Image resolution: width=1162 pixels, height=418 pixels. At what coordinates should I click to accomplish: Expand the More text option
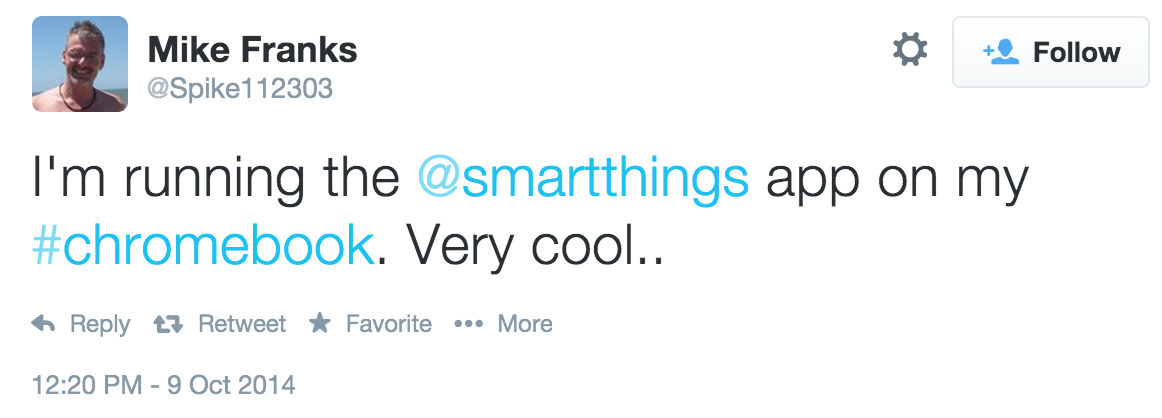[525, 324]
